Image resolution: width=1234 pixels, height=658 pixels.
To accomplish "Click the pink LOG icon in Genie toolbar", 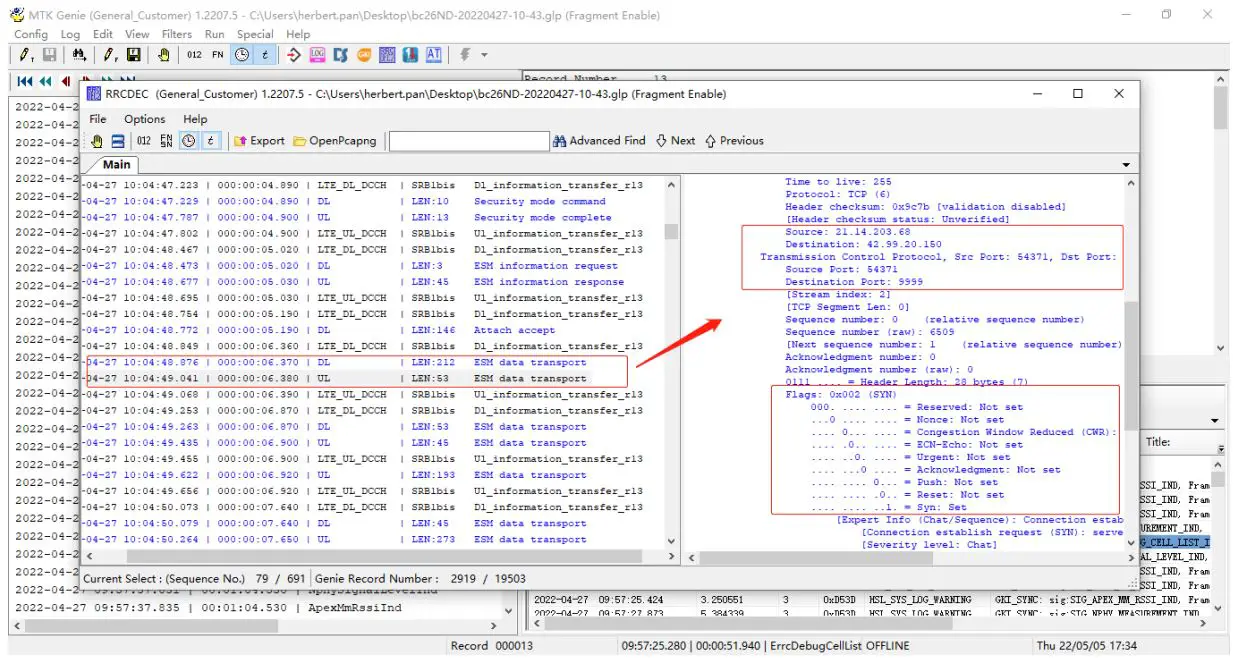I will [318, 55].
